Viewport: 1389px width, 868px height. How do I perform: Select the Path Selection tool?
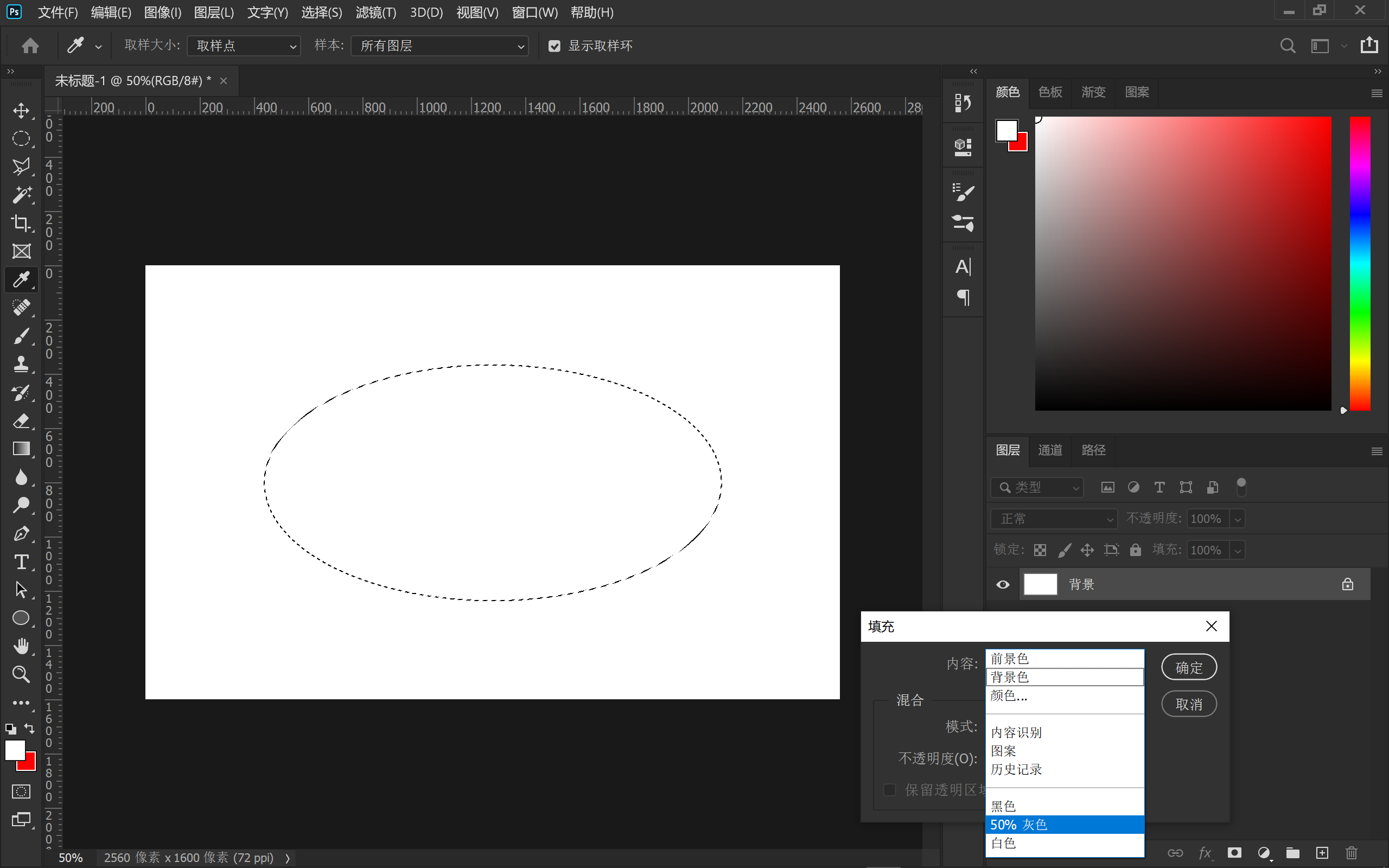[21, 590]
